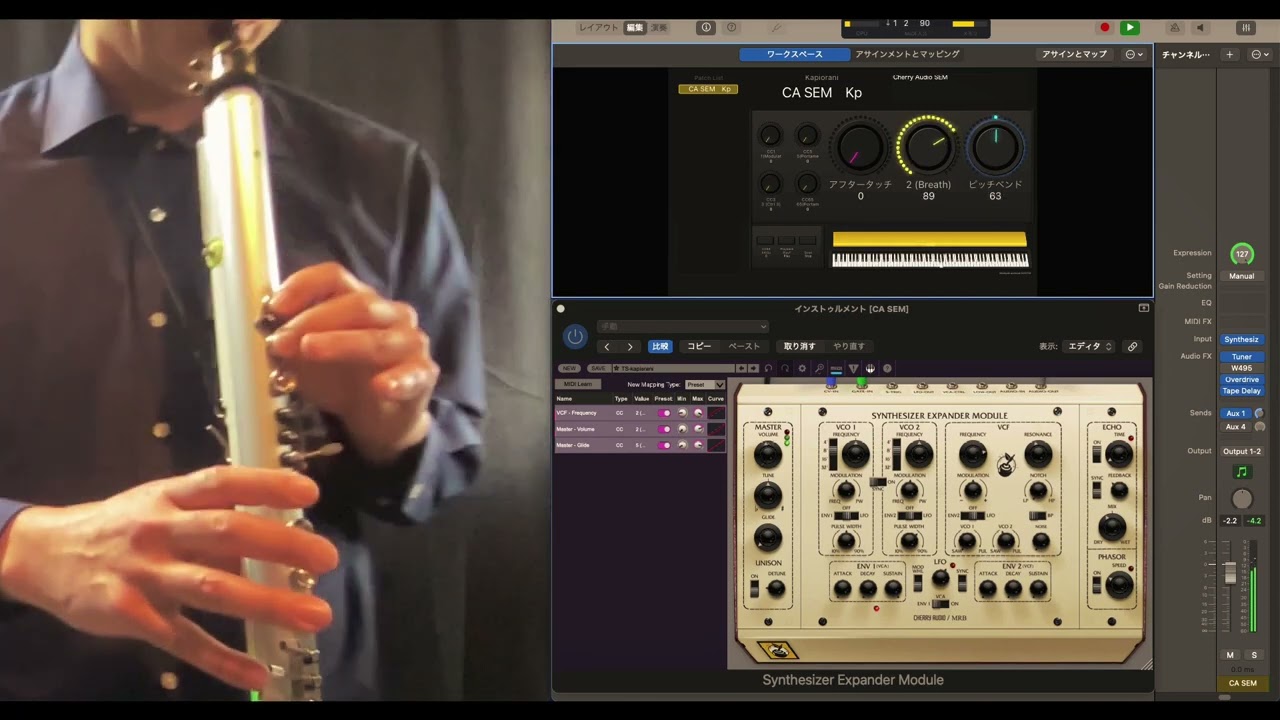
Task: Click the Cherry Audio logo badge on the synth
Action: point(778,650)
